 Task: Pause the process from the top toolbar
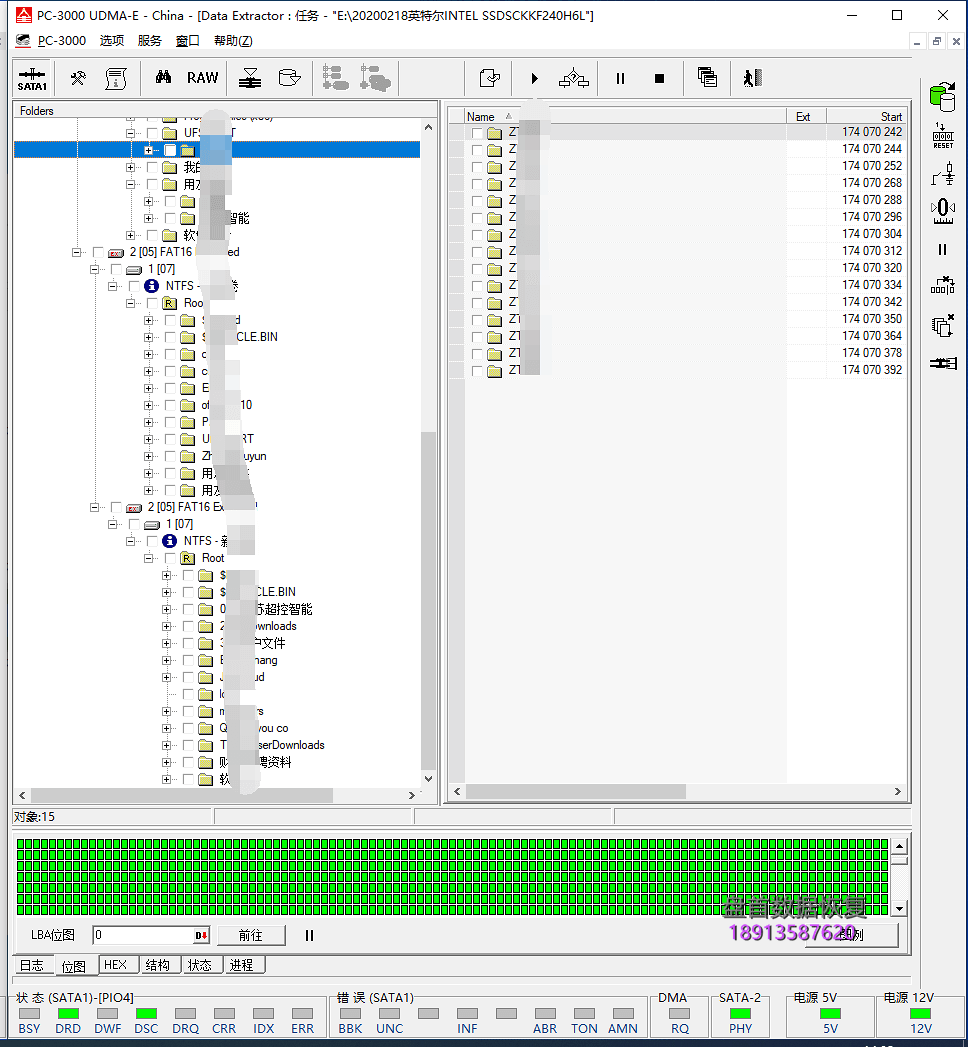click(620, 79)
